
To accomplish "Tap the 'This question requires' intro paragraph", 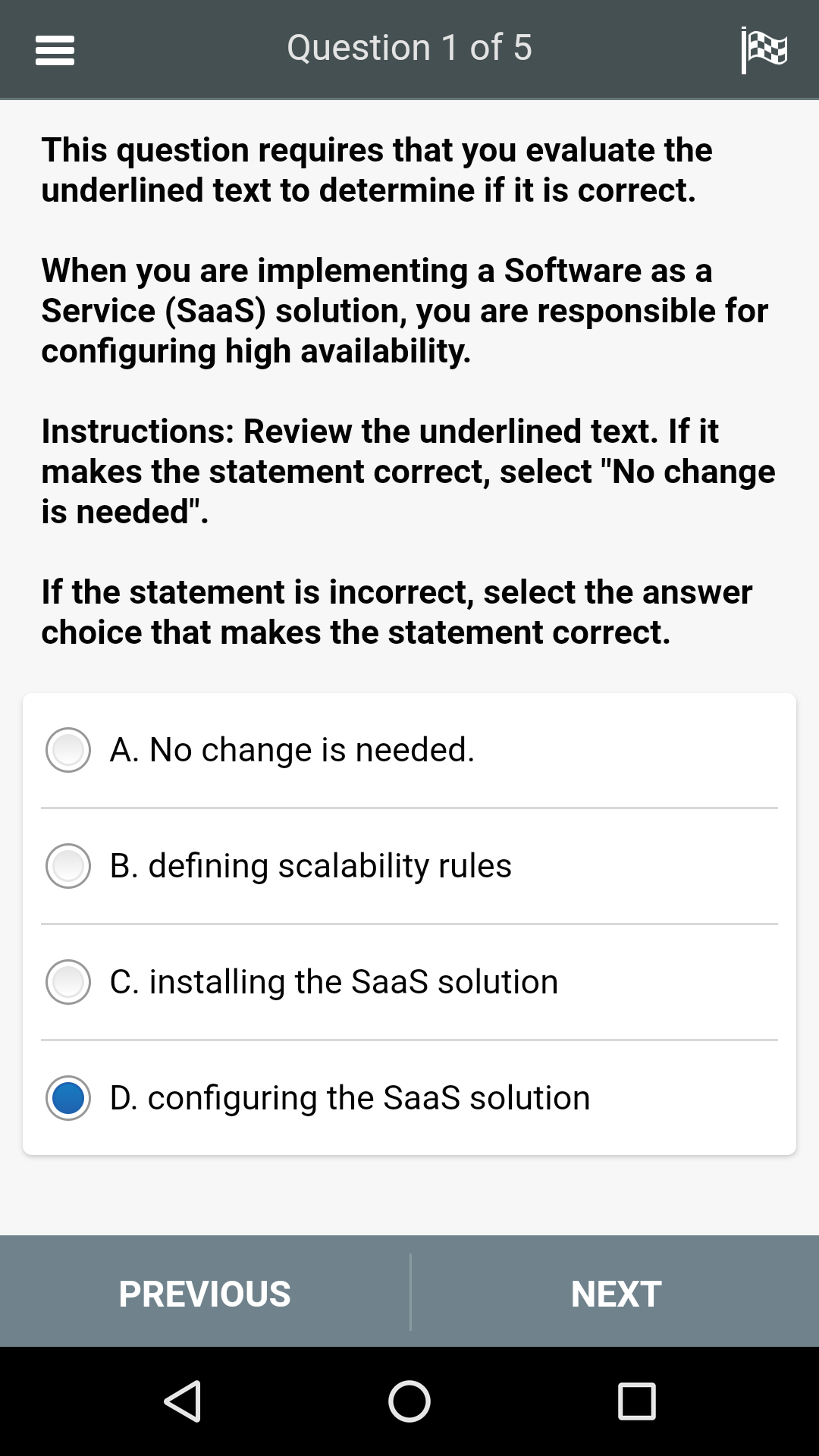I will click(377, 170).
